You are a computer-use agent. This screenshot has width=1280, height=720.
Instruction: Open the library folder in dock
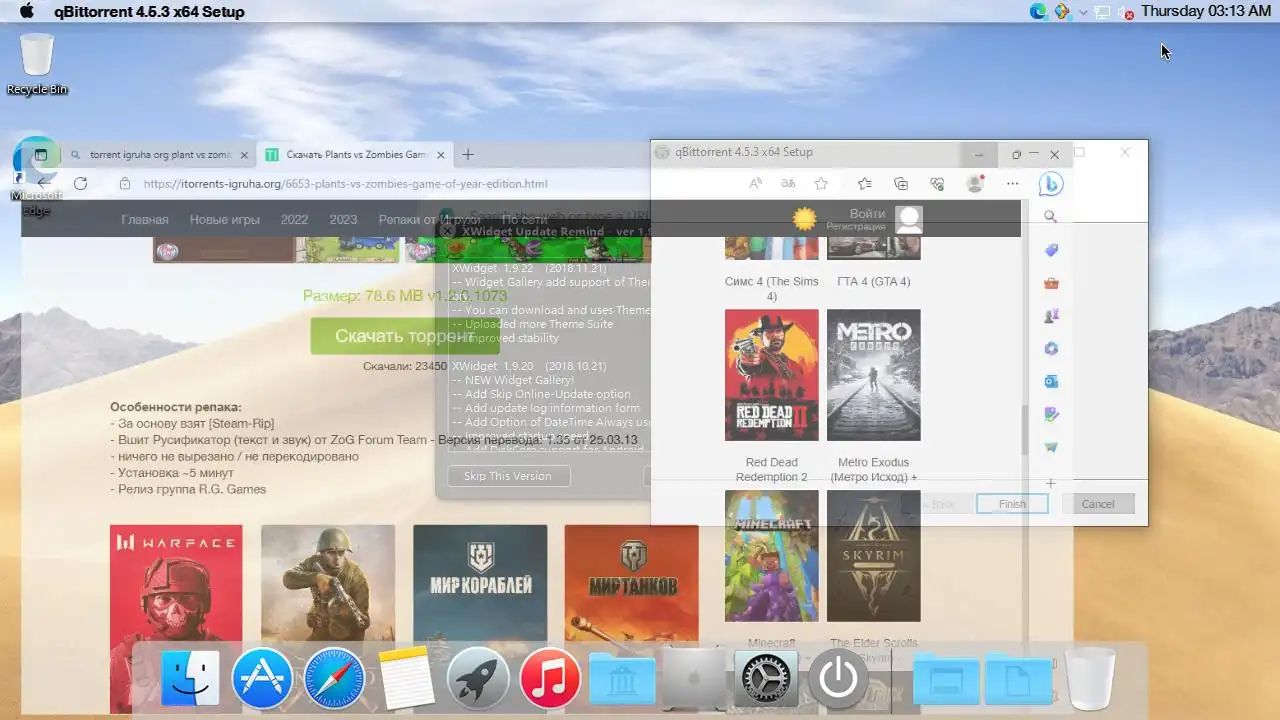click(x=622, y=680)
